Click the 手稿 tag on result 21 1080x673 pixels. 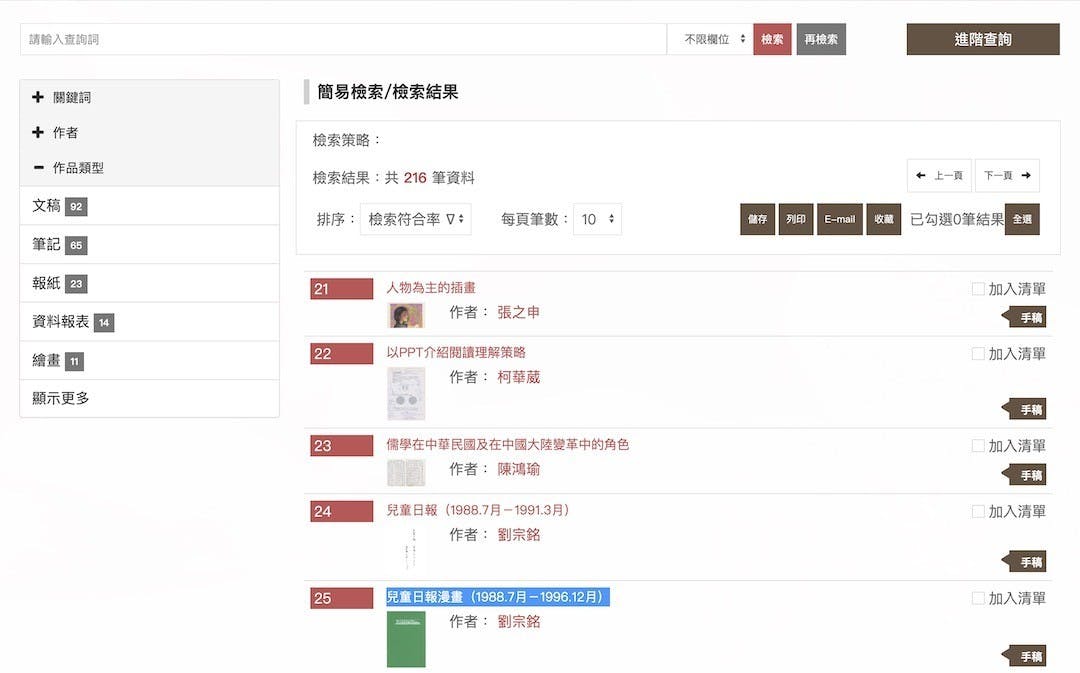click(x=1030, y=318)
